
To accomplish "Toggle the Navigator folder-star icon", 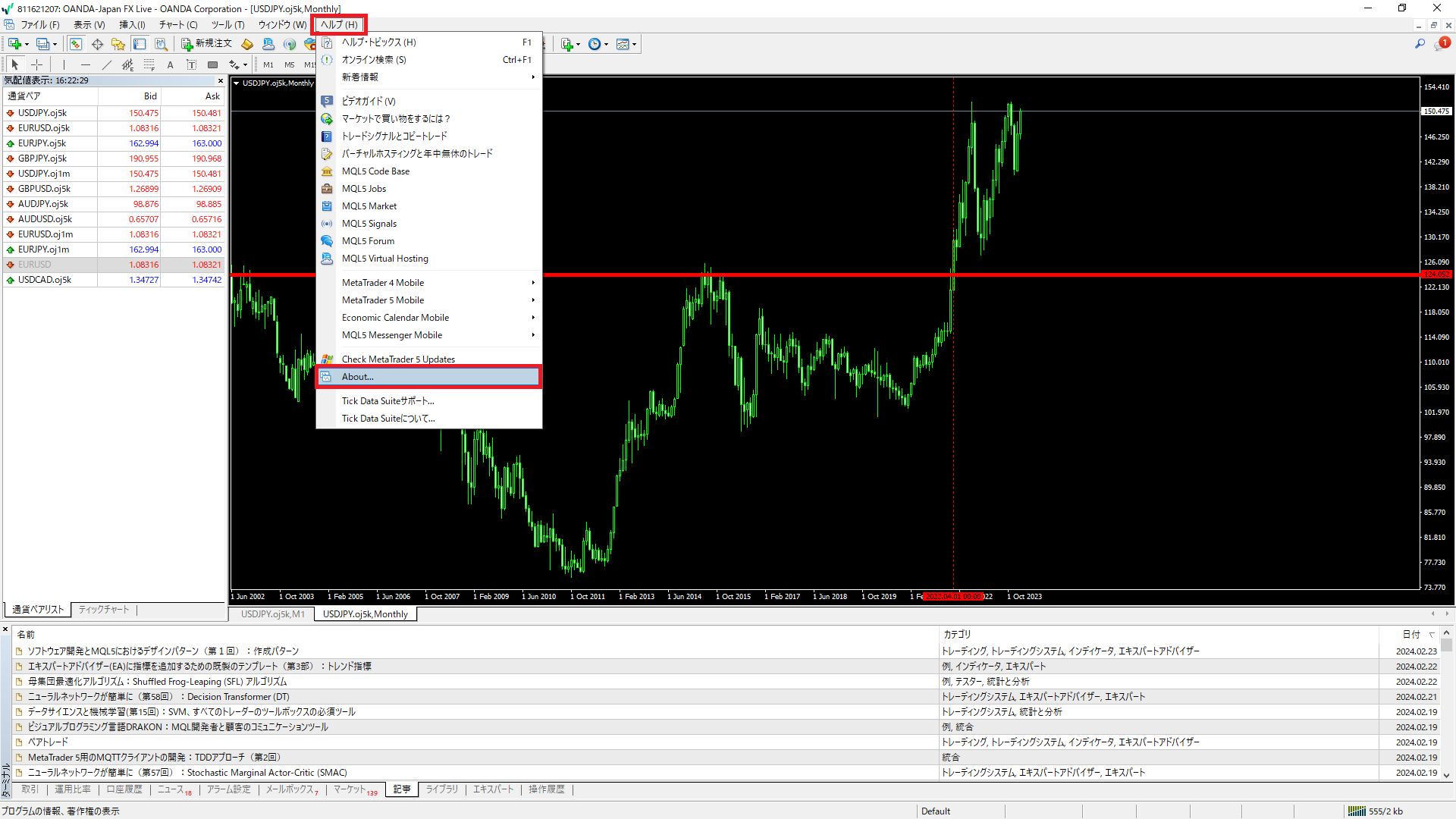I will [x=118, y=44].
